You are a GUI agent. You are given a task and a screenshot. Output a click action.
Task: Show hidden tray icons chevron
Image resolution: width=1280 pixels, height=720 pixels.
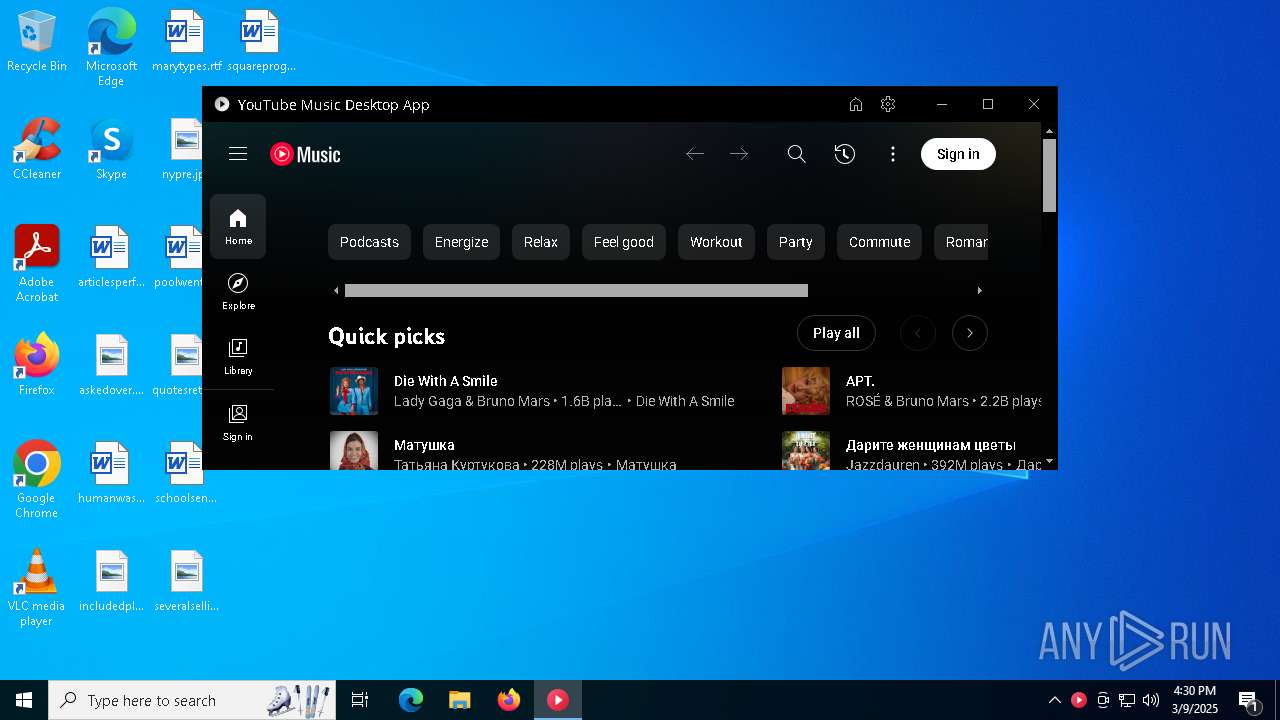pyautogui.click(x=1054, y=700)
